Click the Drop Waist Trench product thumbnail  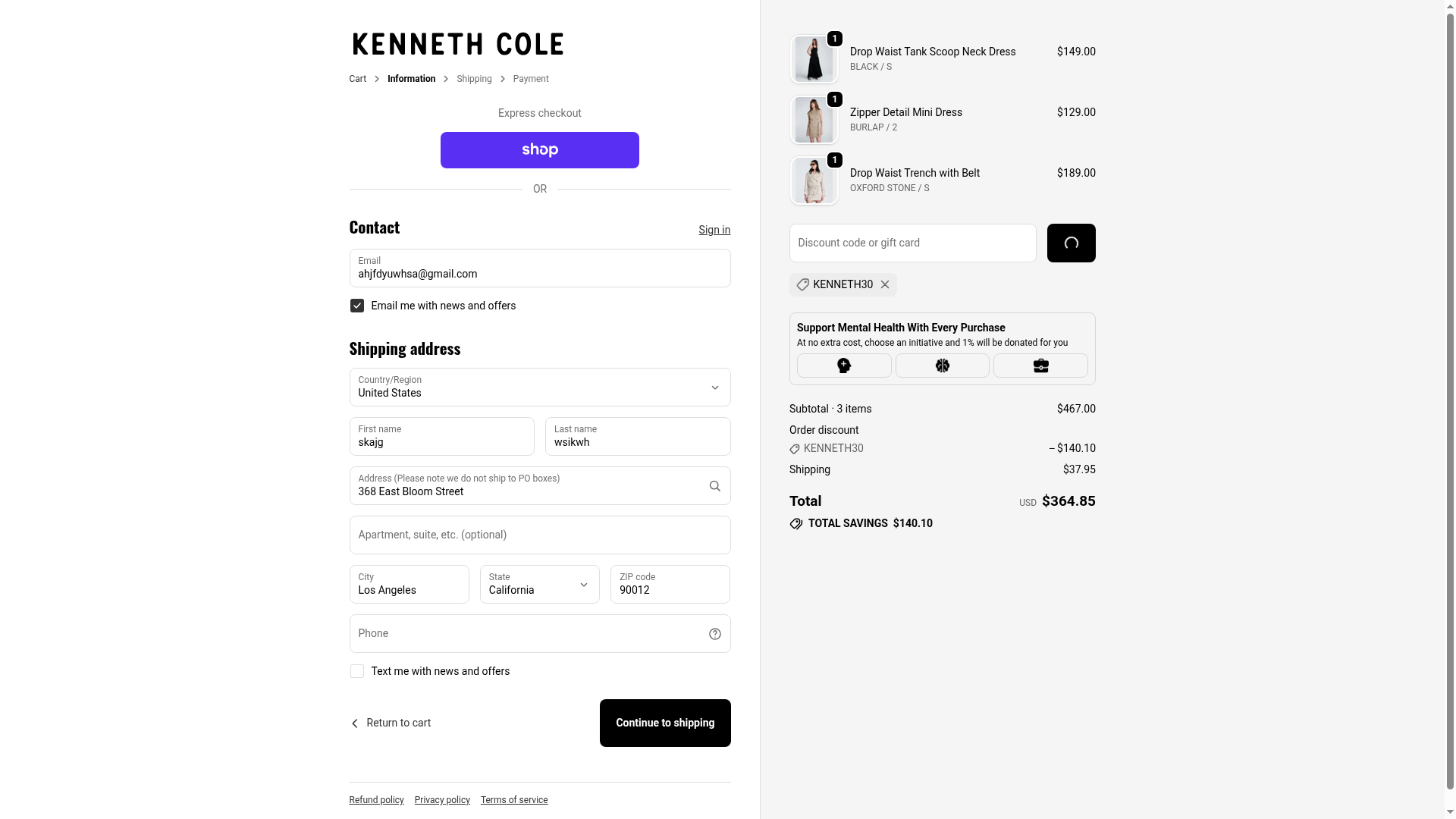pos(814,180)
